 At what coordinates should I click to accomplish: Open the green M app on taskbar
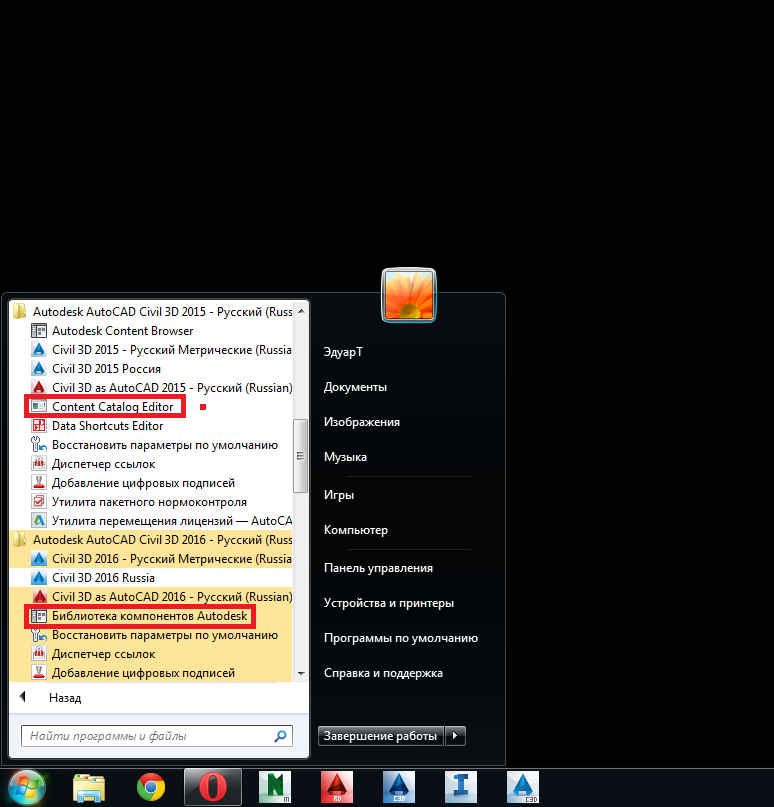point(275,787)
